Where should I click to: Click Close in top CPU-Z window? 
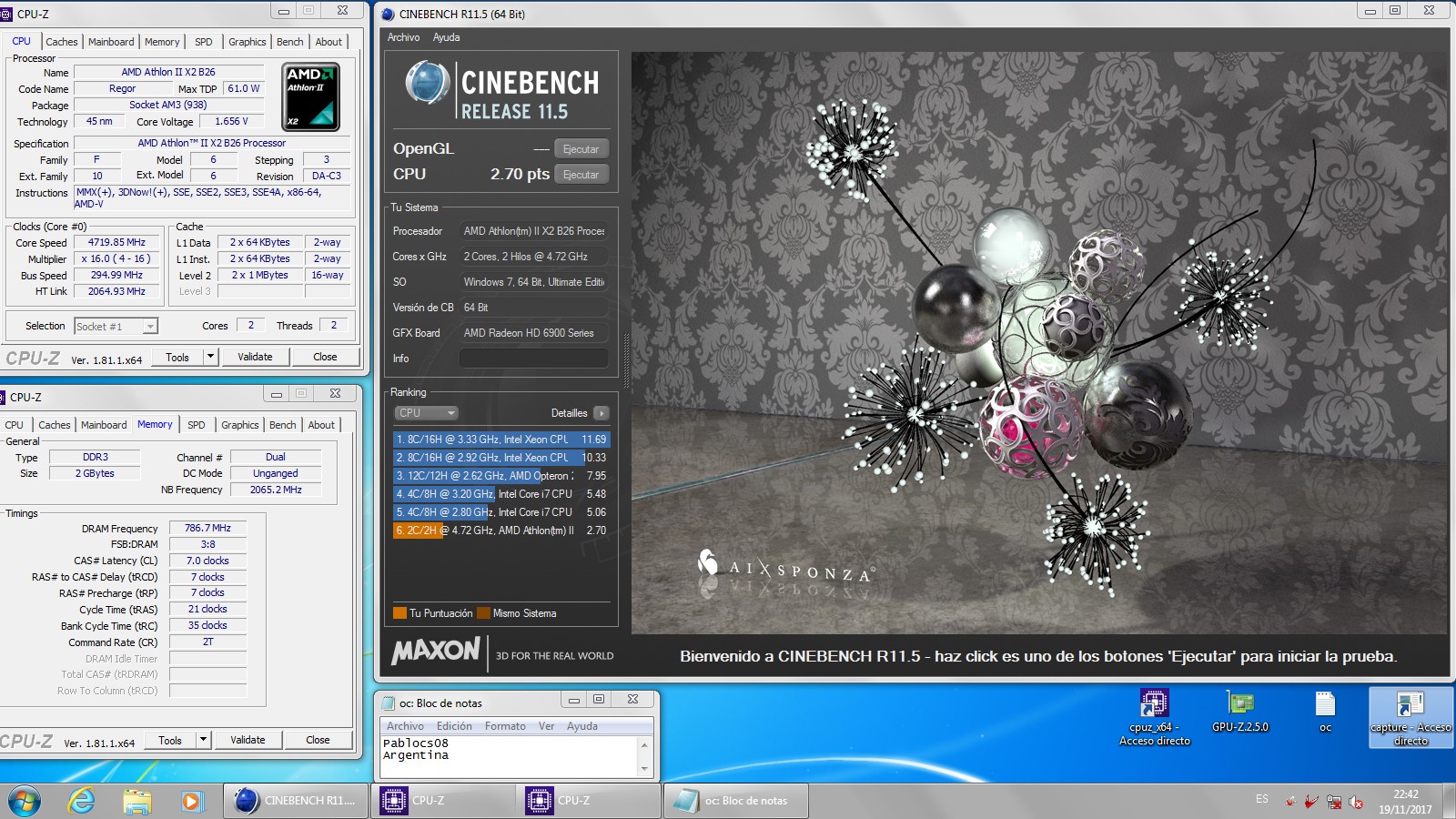[x=325, y=357]
